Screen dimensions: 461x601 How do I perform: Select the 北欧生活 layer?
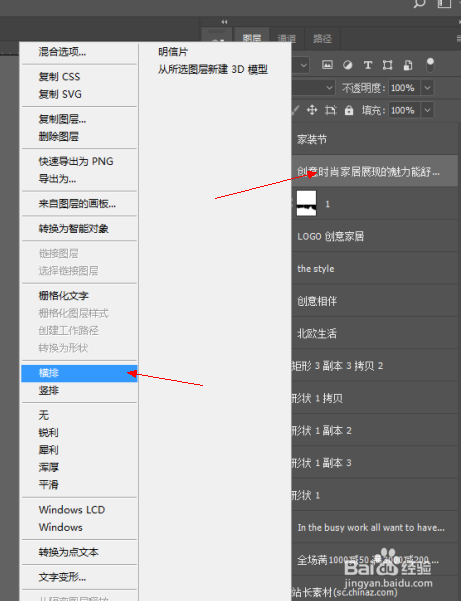pos(375,333)
